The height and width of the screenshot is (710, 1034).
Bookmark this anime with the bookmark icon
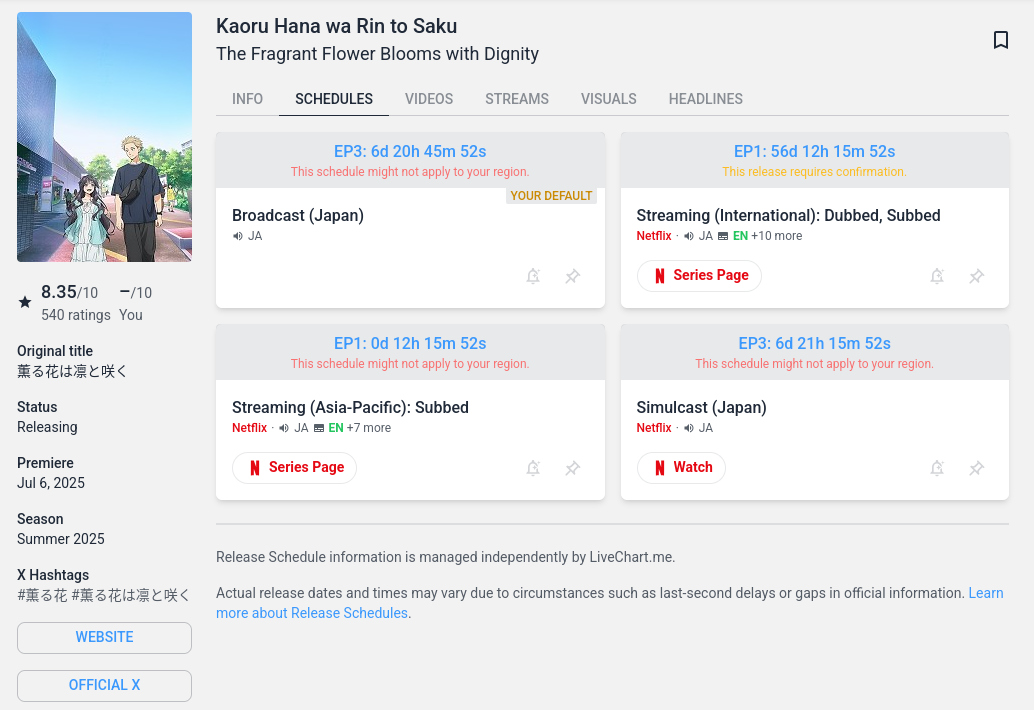tap(1000, 40)
